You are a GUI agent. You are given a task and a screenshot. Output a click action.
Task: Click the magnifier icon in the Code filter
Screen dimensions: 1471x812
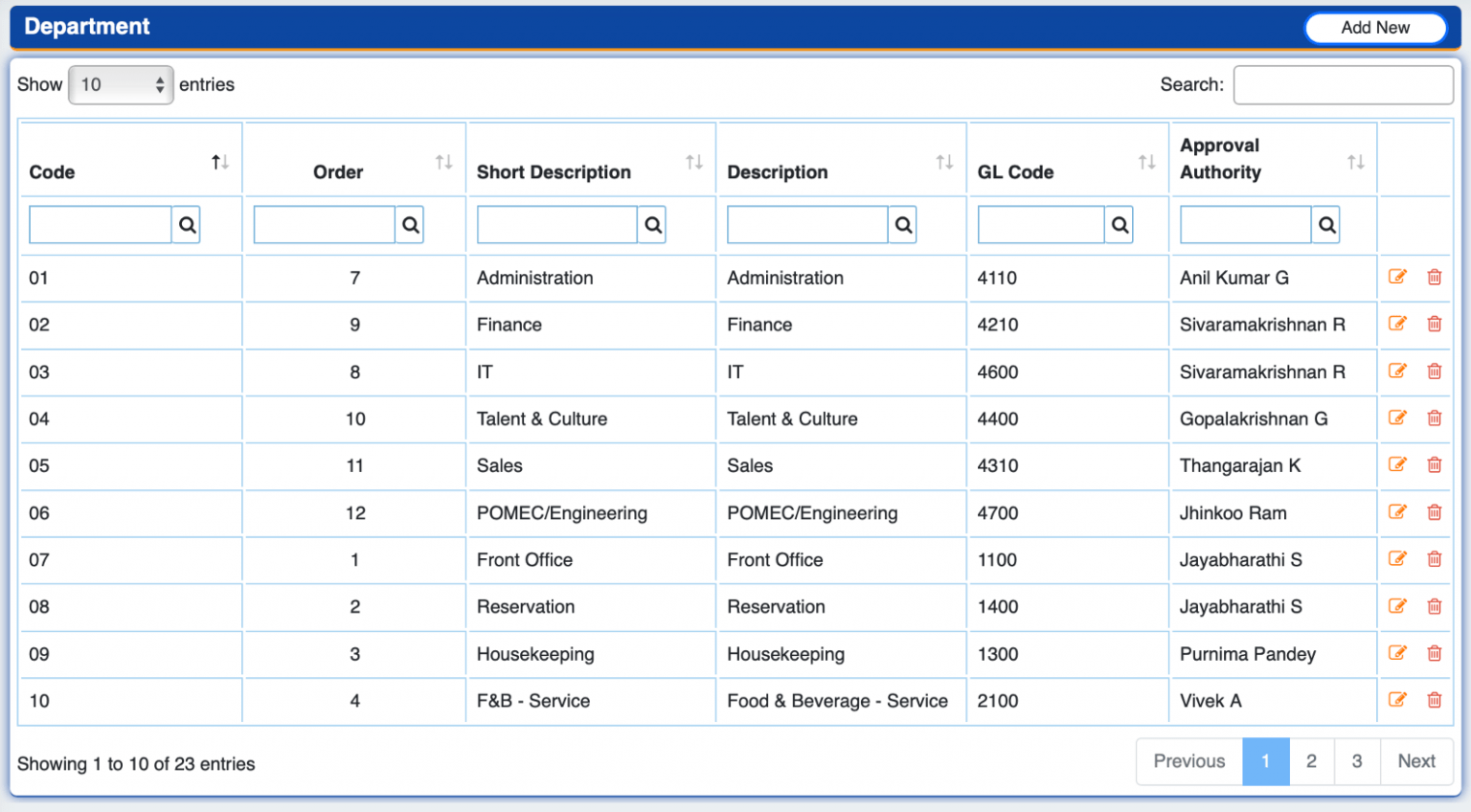tap(187, 224)
